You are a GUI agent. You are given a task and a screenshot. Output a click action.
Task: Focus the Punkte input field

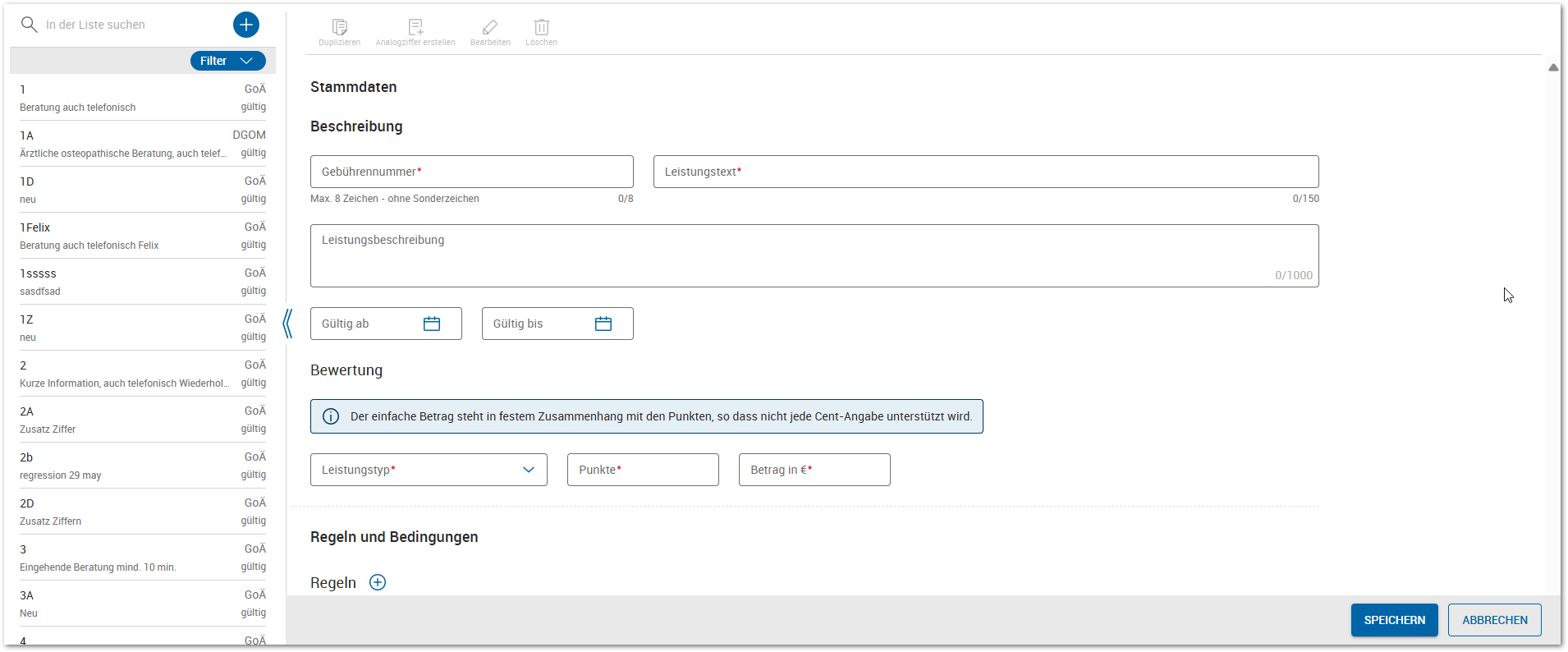[643, 470]
